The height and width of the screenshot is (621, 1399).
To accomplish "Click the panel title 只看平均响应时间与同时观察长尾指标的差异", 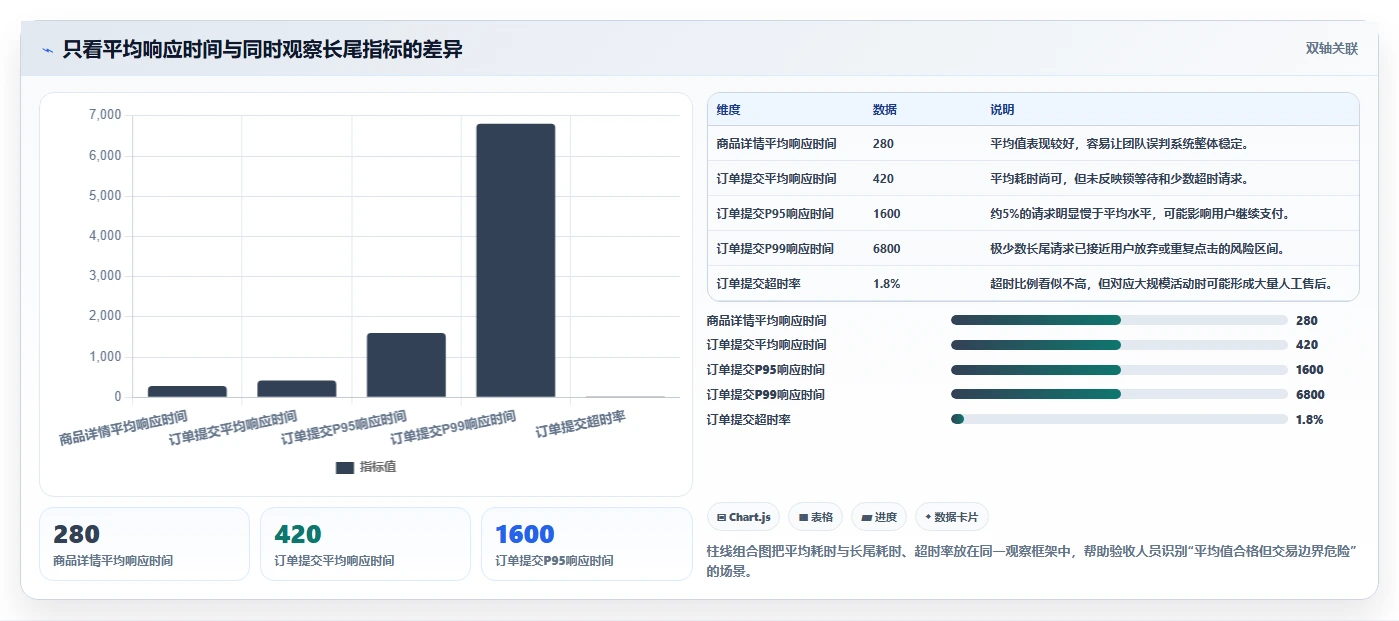I will click(x=262, y=49).
